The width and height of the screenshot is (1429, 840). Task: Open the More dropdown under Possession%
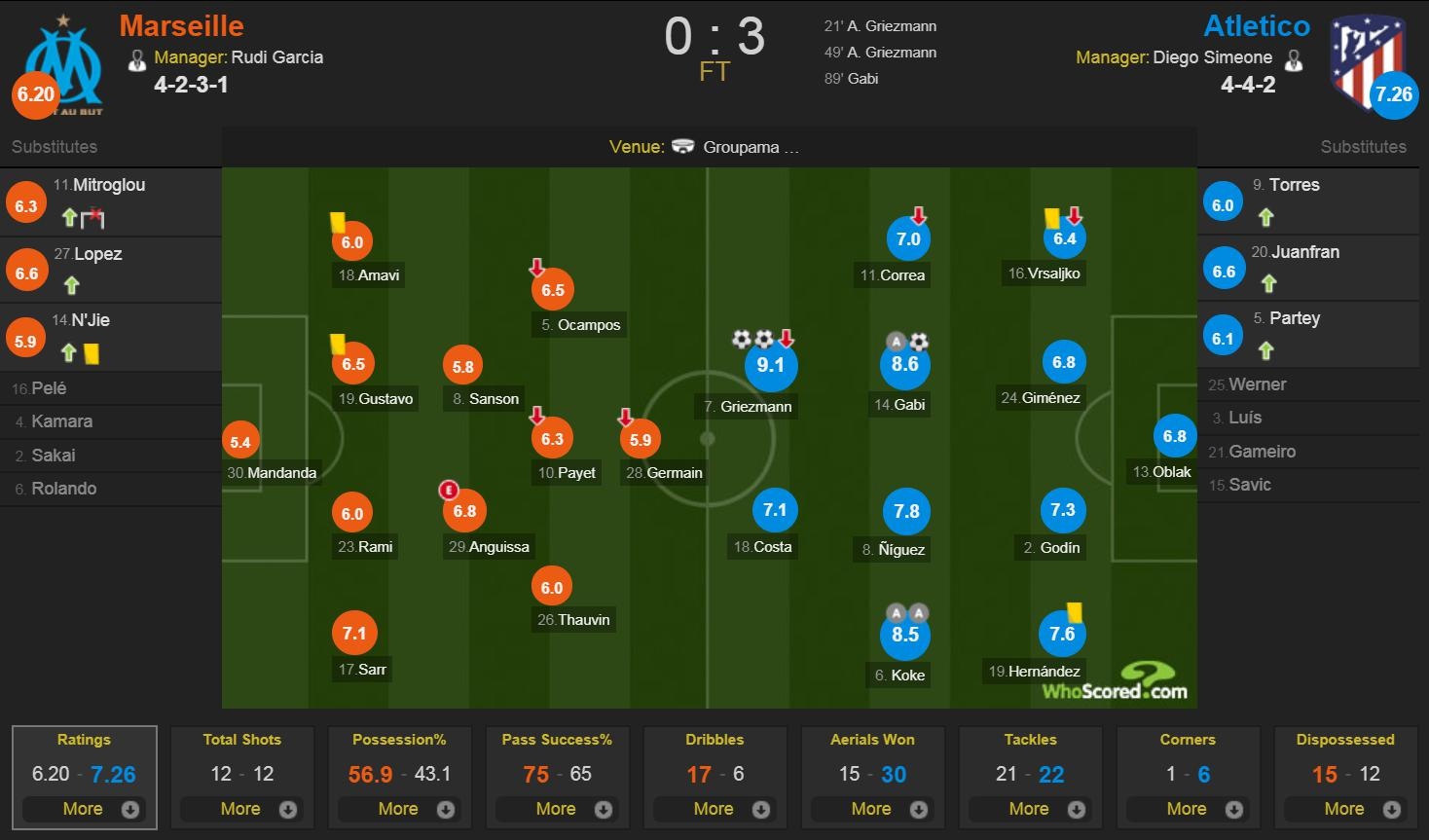(x=399, y=809)
